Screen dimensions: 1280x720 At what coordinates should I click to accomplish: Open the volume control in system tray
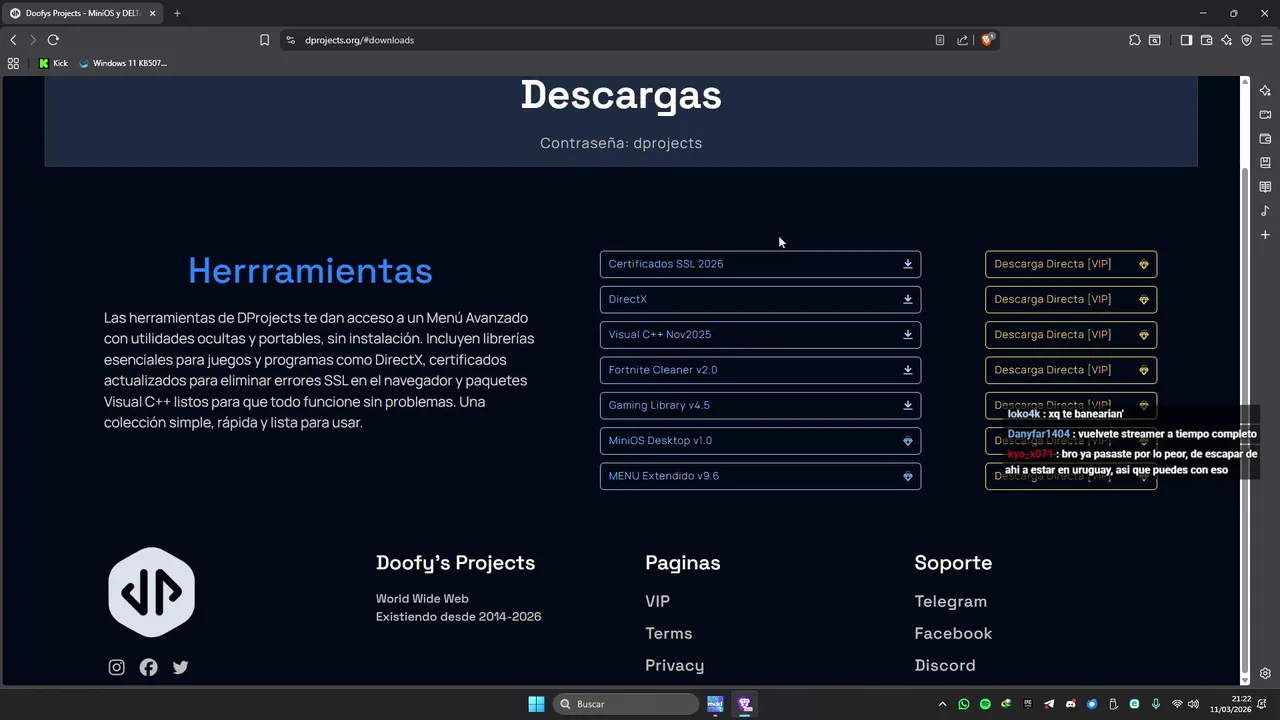[x=1194, y=704]
